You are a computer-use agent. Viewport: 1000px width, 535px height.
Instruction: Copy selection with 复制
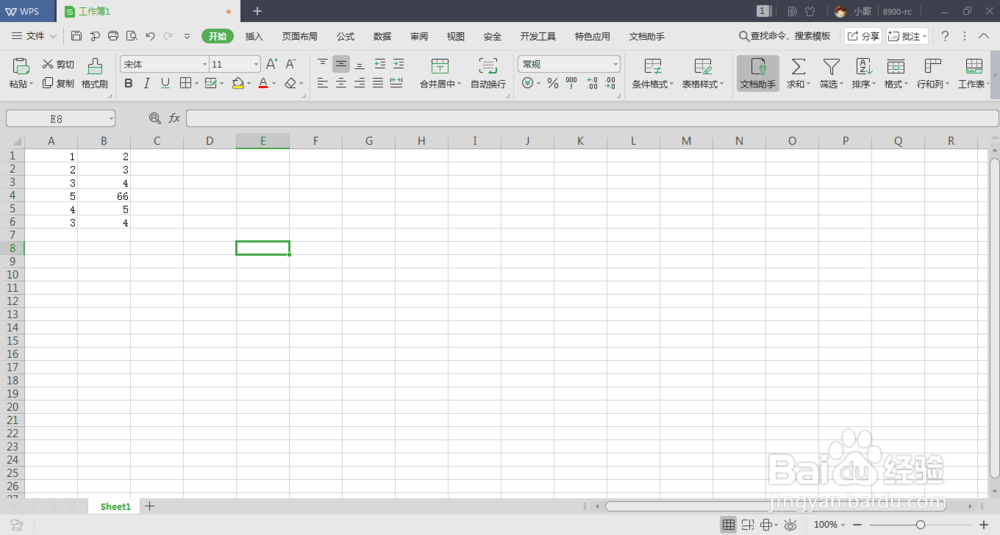pyautogui.click(x=58, y=84)
